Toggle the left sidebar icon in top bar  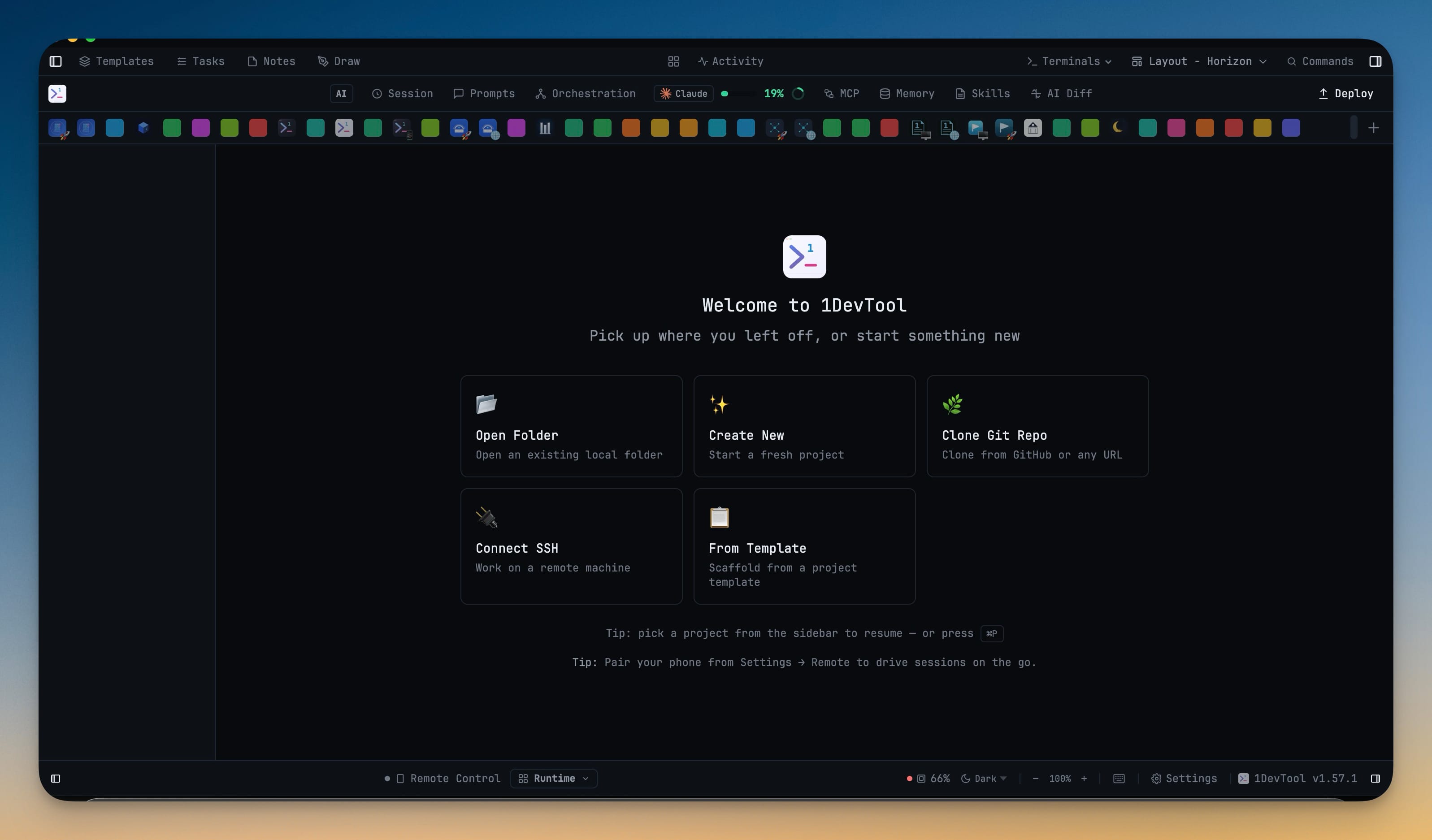[56, 61]
